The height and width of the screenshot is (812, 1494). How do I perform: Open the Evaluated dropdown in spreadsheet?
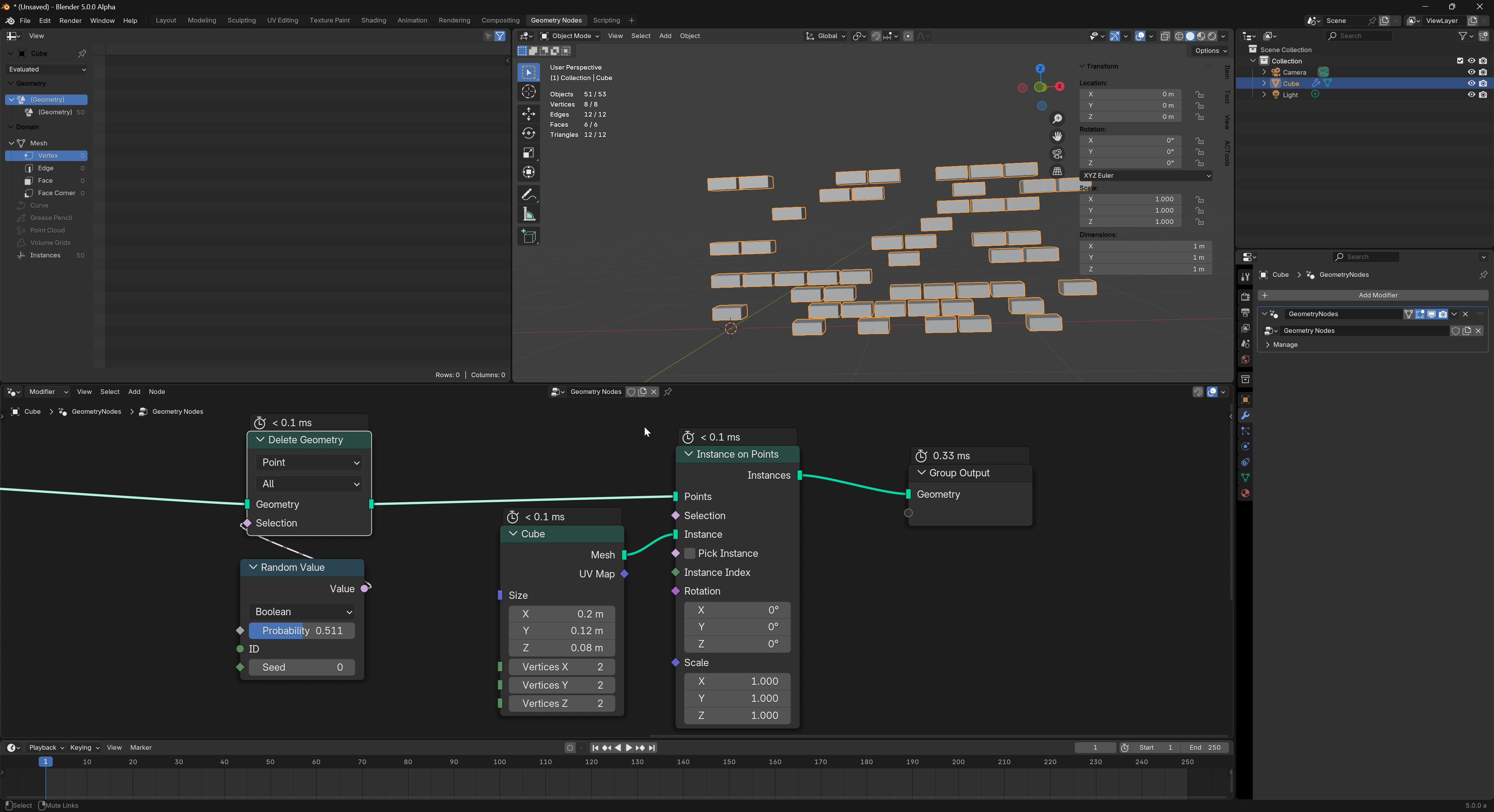pos(46,70)
